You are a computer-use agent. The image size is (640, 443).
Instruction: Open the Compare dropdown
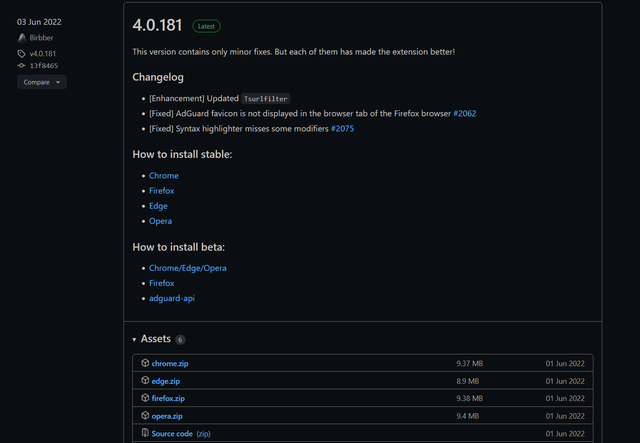pyautogui.click(x=41, y=82)
